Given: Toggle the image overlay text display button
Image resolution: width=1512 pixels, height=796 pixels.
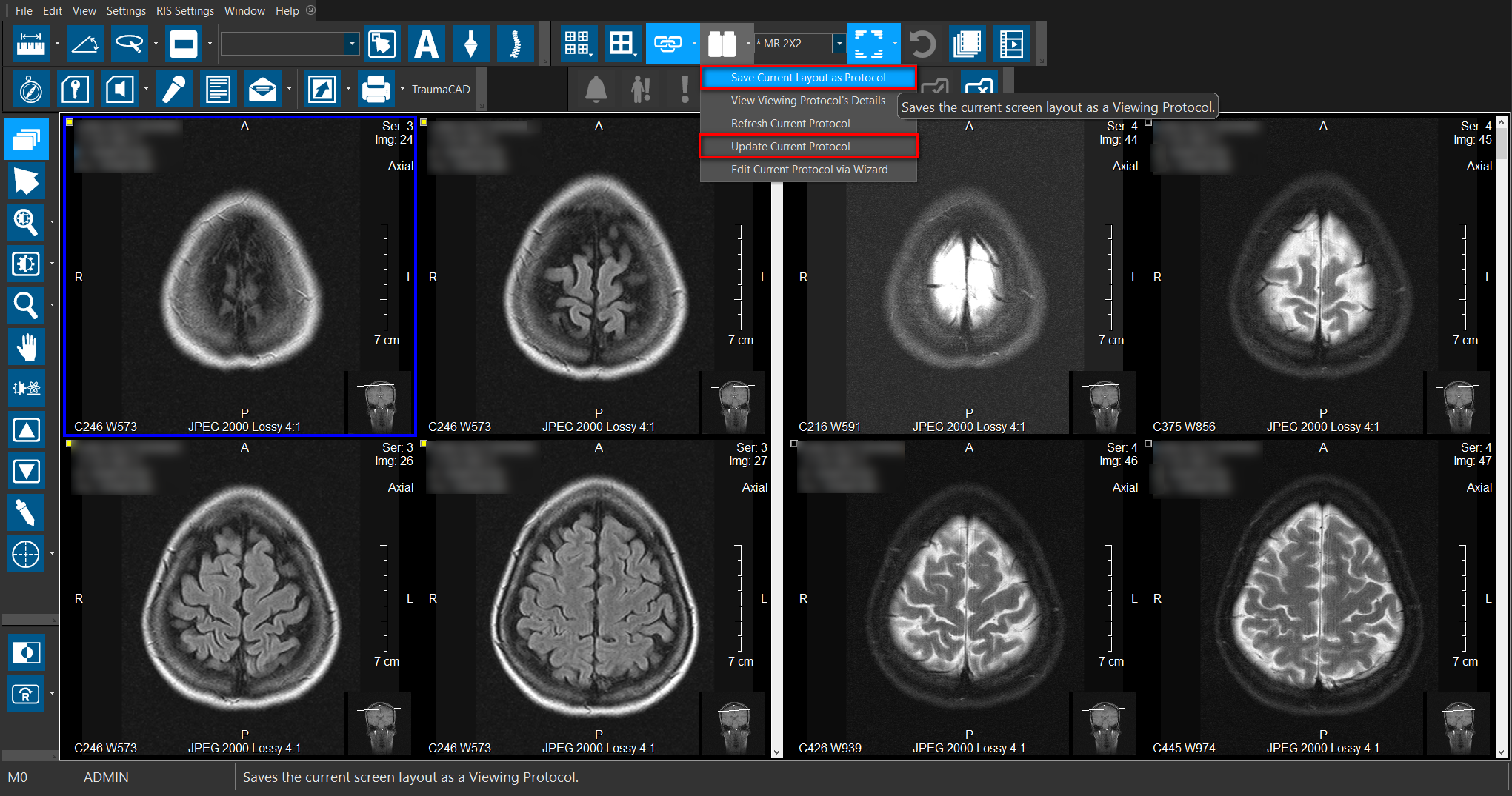Looking at the screenshot, I should click(868, 44).
